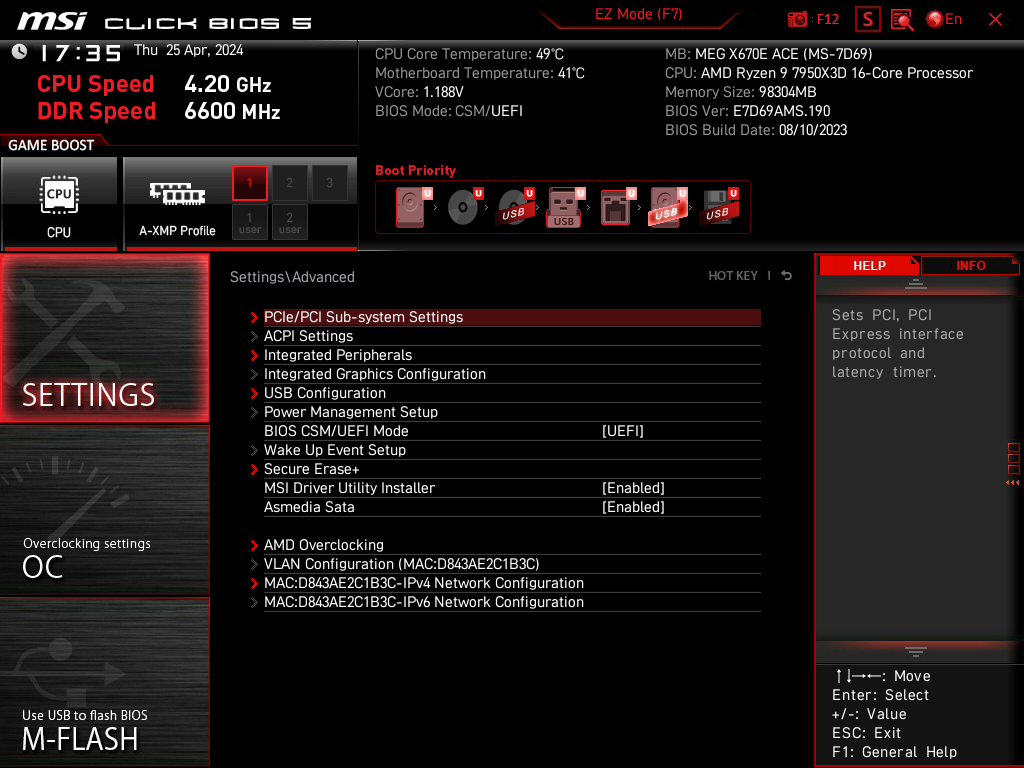This screenshot has height=768, width=1024.
Task: Select A-XMP profile 1
Action: click(249, 183)
